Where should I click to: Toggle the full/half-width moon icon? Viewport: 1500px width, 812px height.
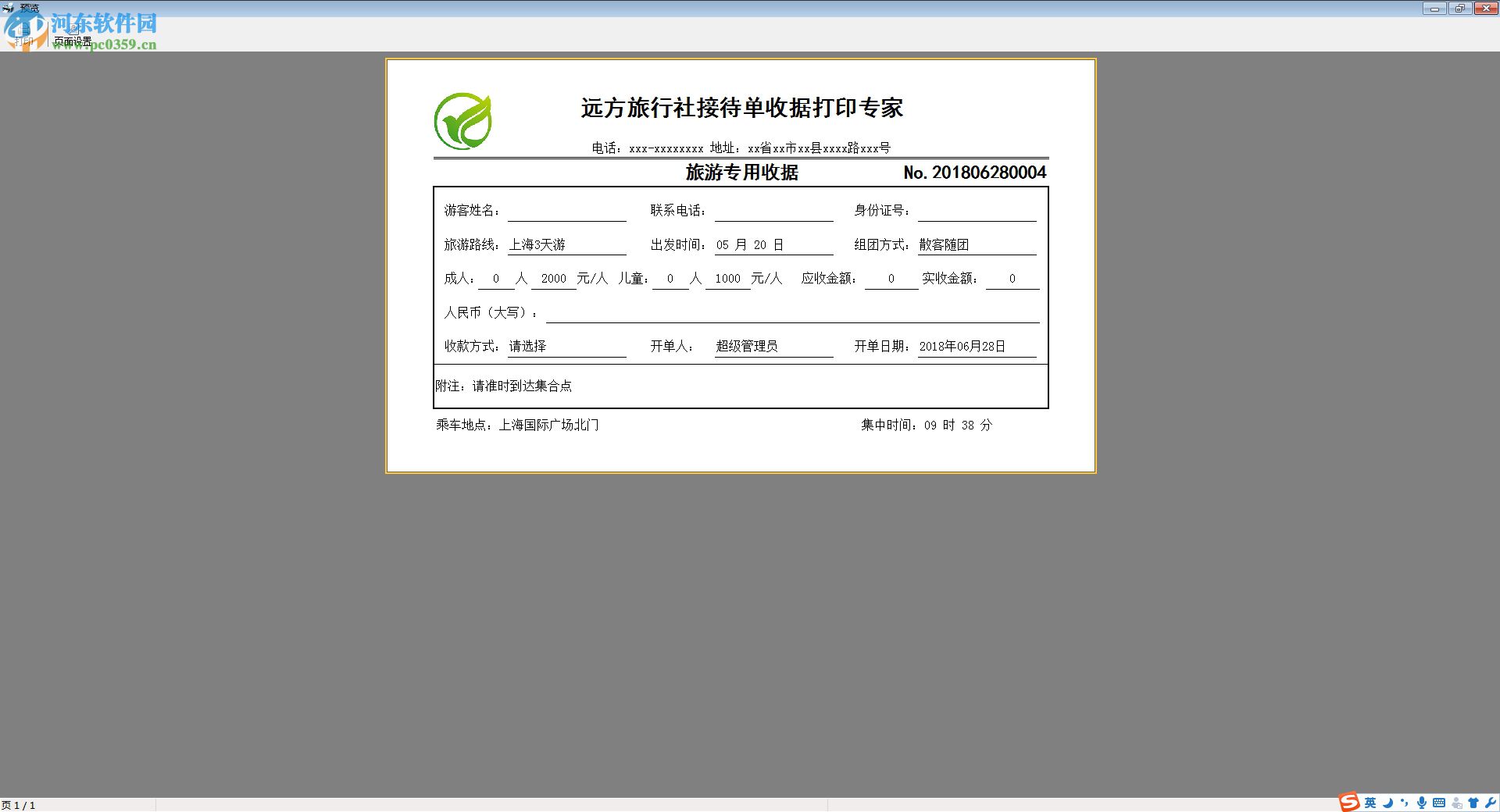(x=1389, y=803)
